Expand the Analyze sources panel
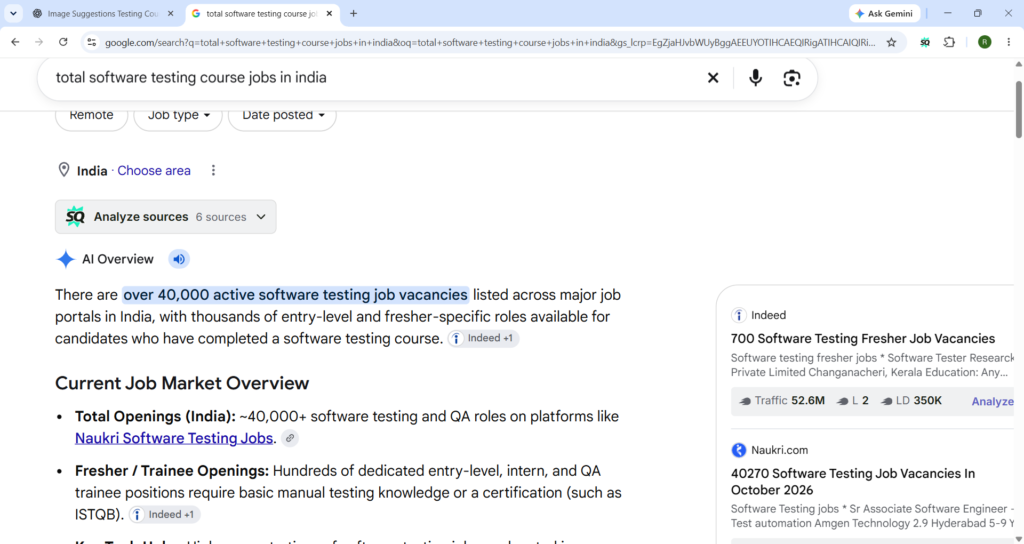The image size is (1024, 544). 166,217
